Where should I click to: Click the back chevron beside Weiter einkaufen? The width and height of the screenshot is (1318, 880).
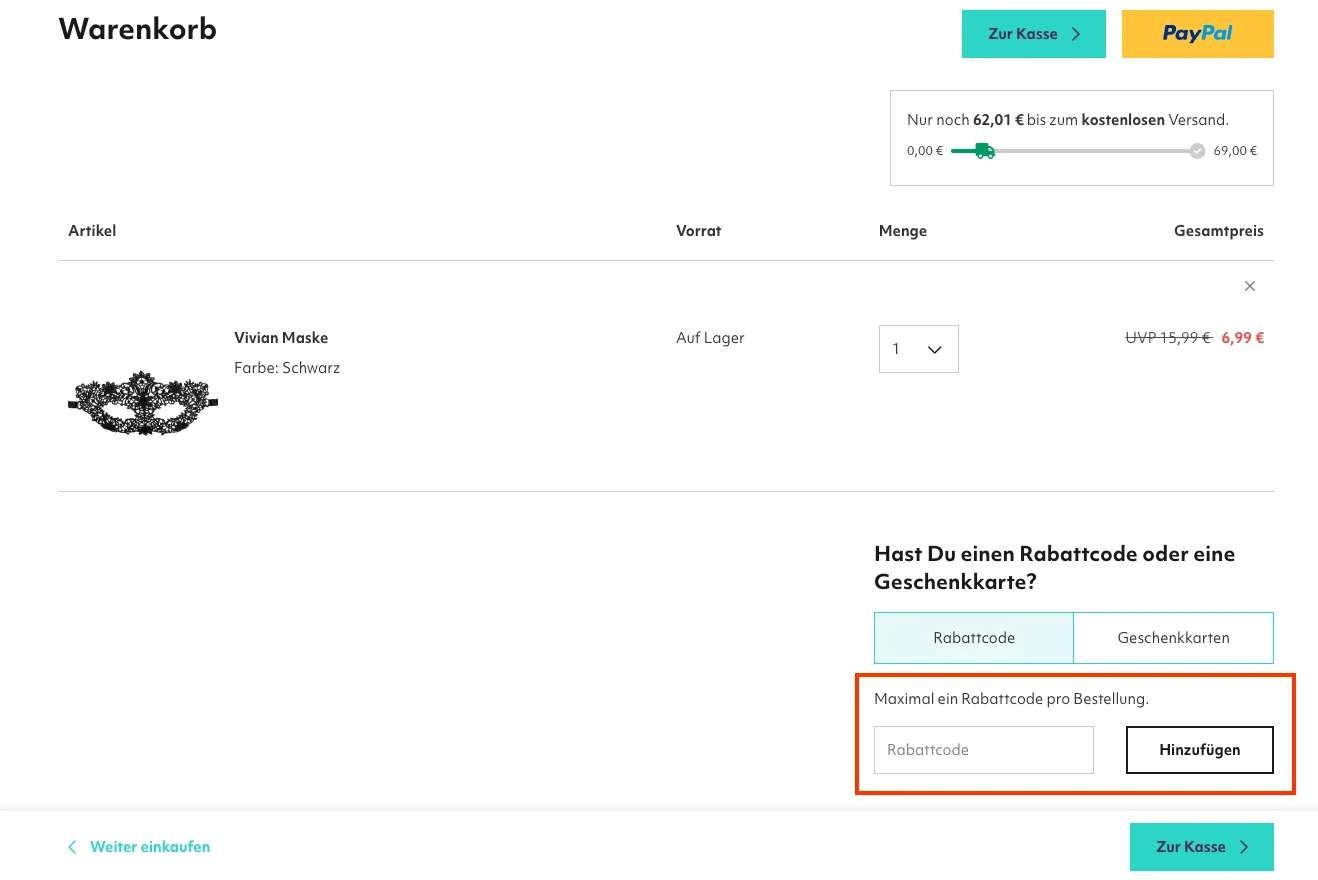click(72, 847)
